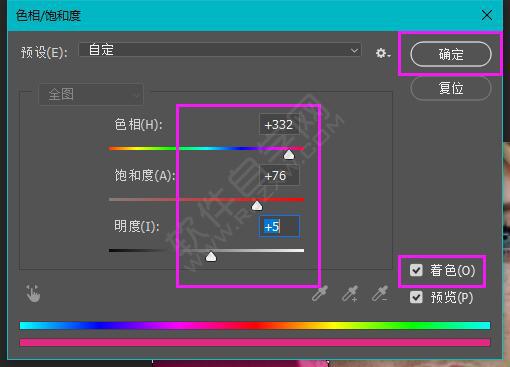
Task: Click the 明度(I) value field +5
Action: [279, 227]
